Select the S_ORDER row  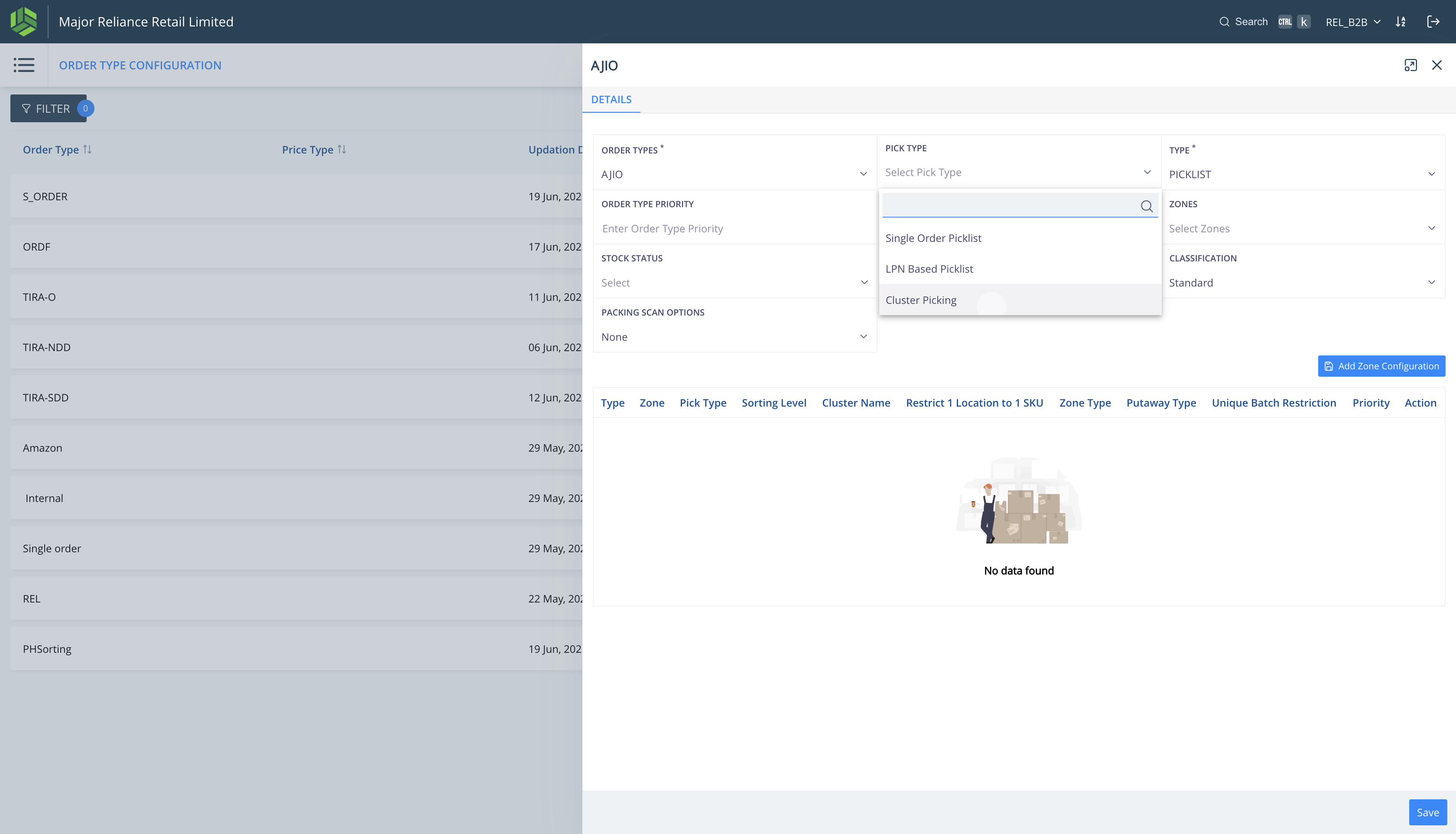[x=296, y=196]
